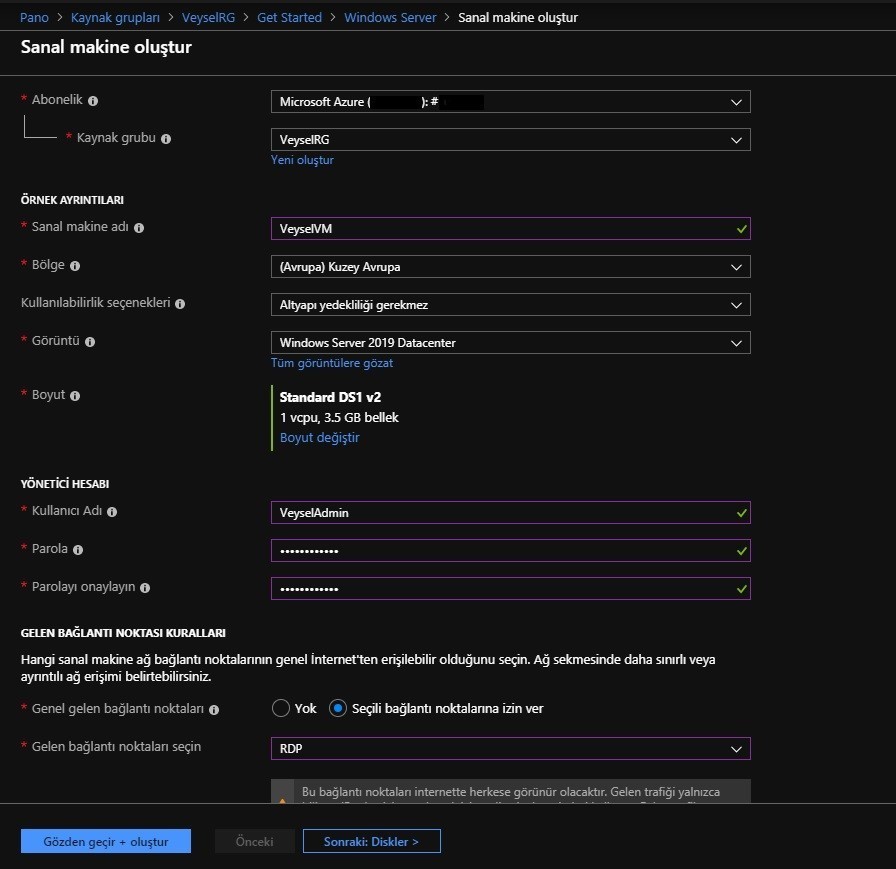Click the ÖRNEK AYRINTILARI section heading
This screenshot has width=896, height=869.
coord(72,200)
